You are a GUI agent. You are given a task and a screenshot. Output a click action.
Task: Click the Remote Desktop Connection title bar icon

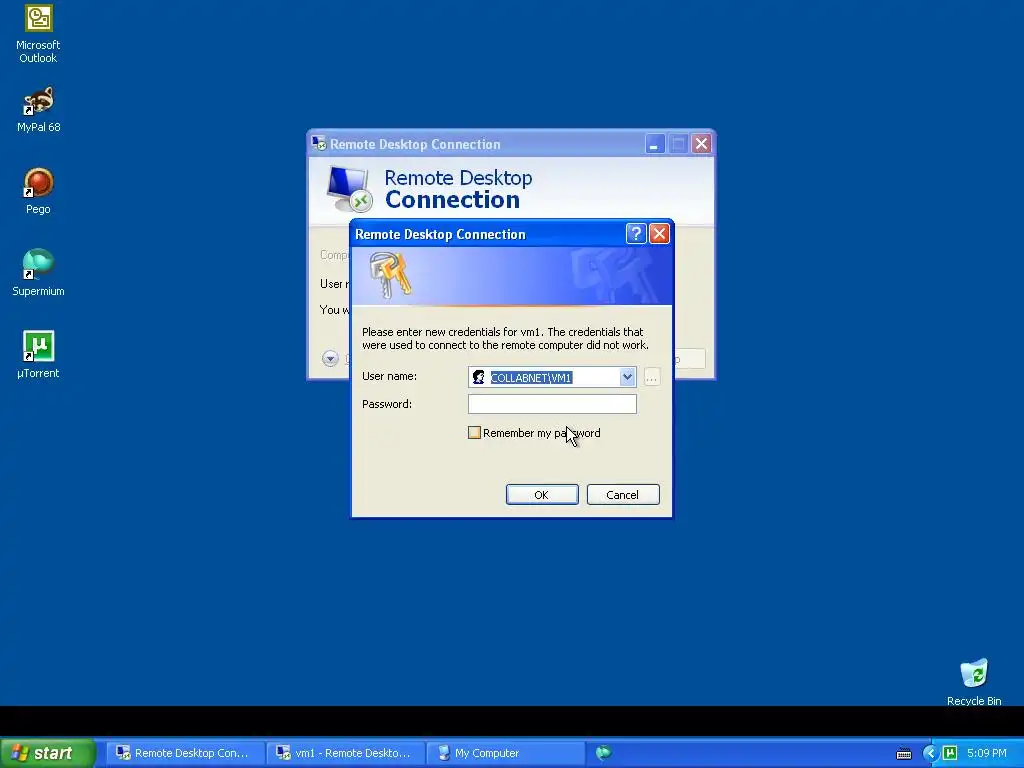coord(319,143)
